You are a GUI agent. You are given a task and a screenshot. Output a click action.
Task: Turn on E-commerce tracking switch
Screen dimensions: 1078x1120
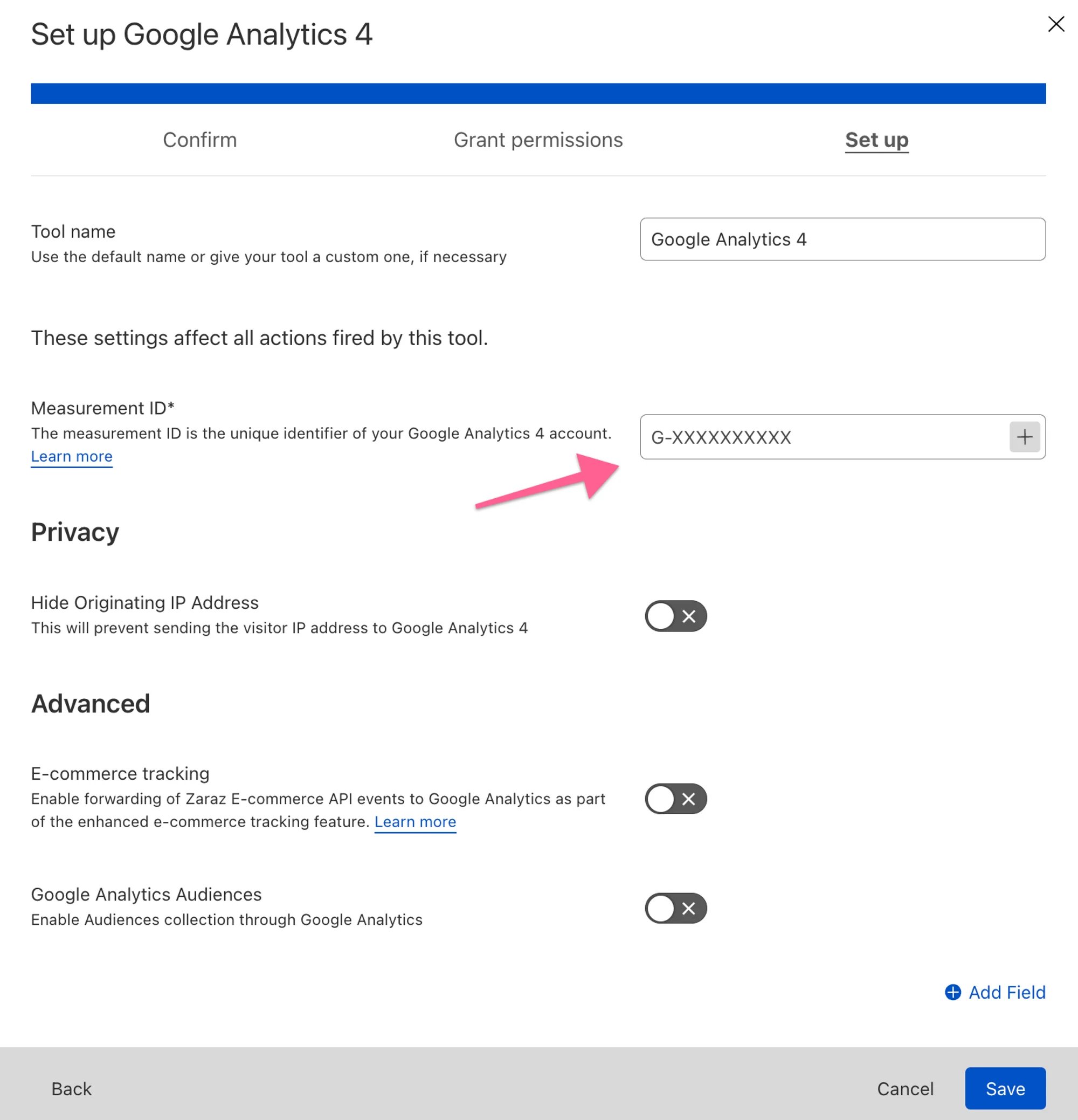[675, 798]
